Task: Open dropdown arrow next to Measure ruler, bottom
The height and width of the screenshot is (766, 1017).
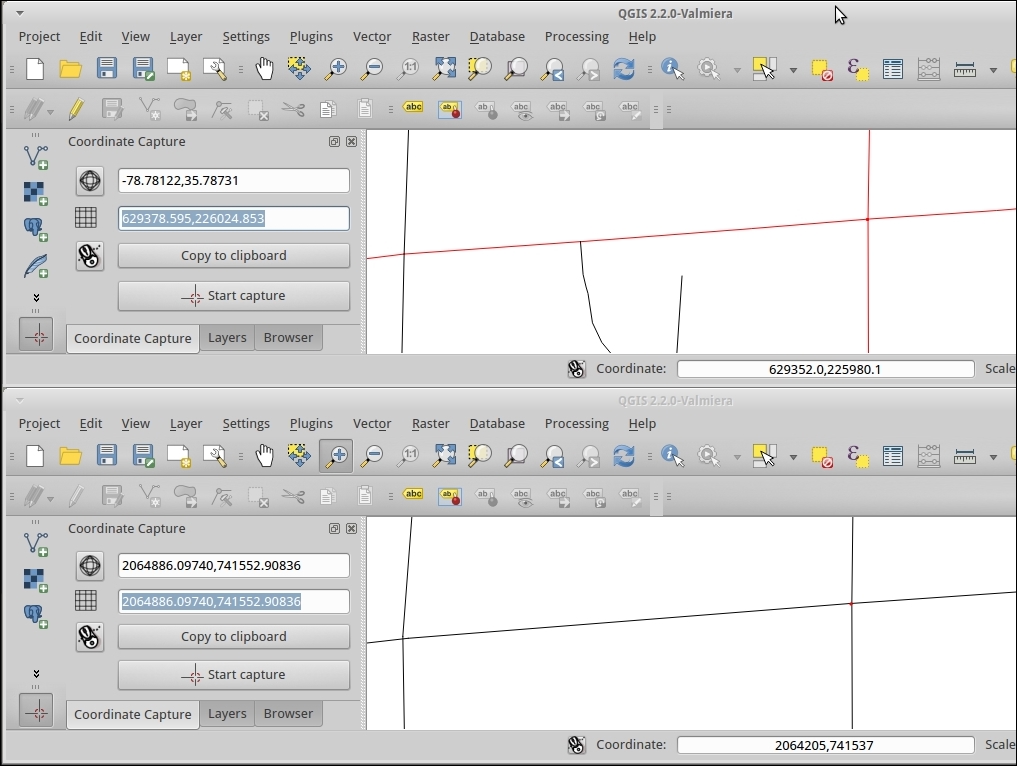Action: pyautogui.click(x=993, y=457)
